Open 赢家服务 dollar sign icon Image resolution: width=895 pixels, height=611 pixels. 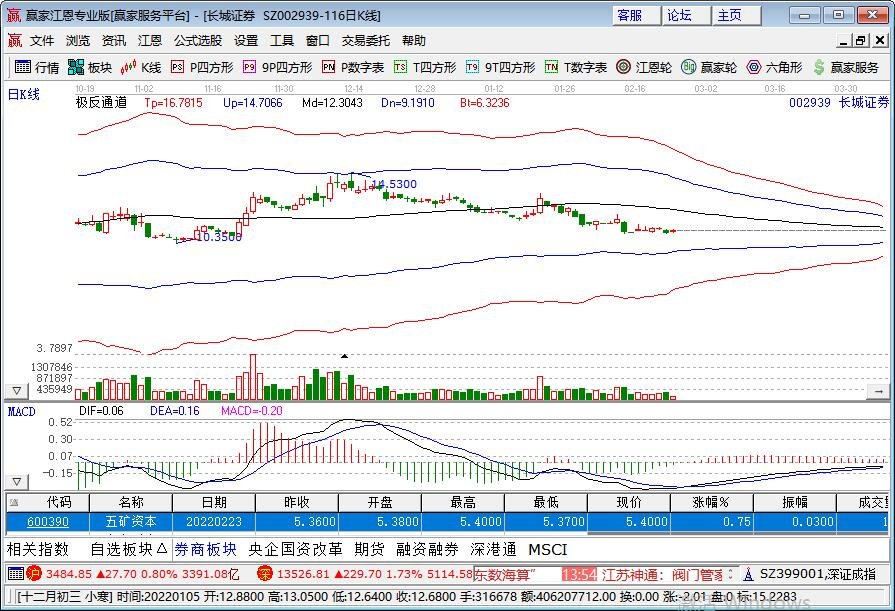[846, 67]
